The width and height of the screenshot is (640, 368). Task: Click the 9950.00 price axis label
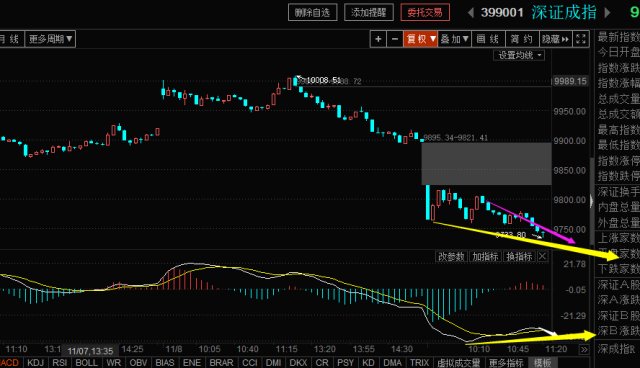click(570, 111)
